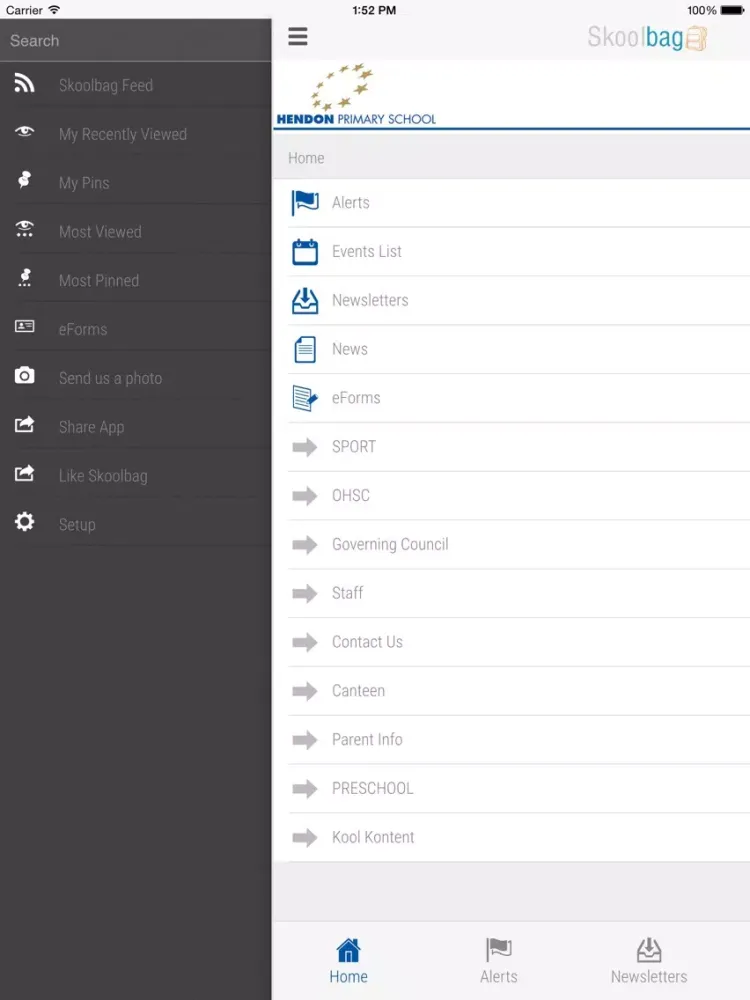The height and width of the screenshot is (1000, 750).
Task: Tap the arrow icon beside Canteen
Action: (x=305, y=691)
